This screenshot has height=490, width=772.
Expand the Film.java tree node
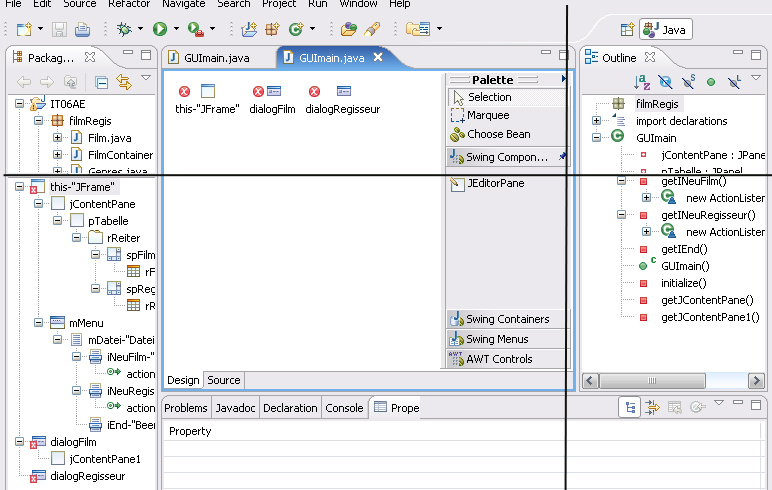point(57,137)
